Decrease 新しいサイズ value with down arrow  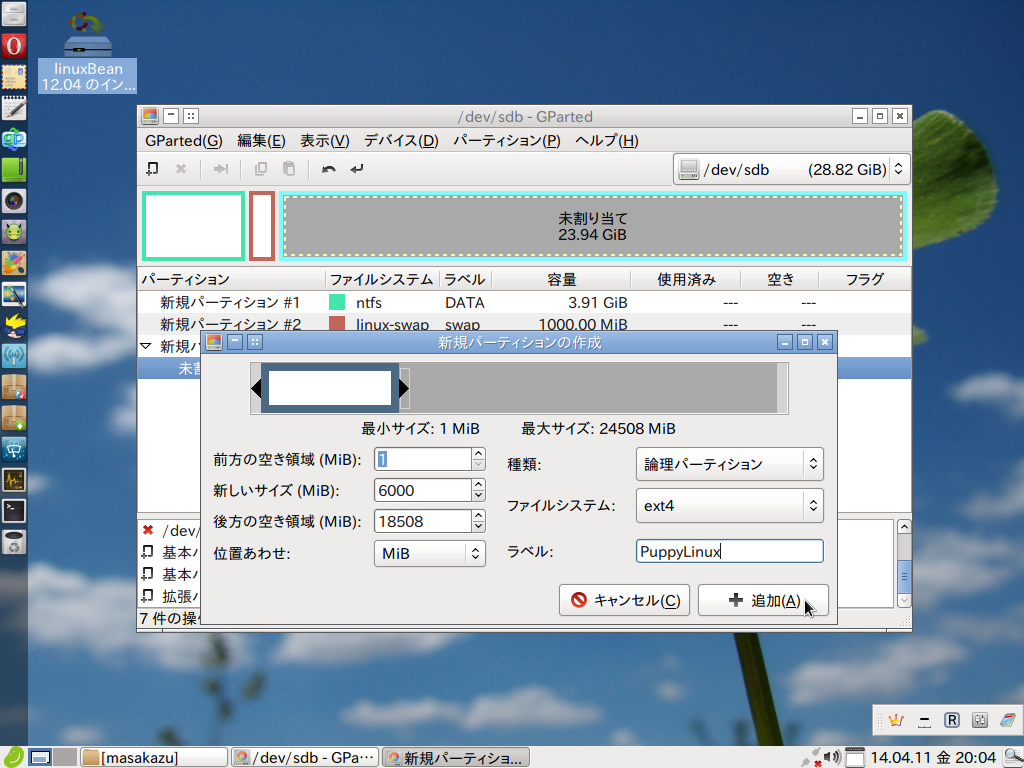[x=478, y=496]
